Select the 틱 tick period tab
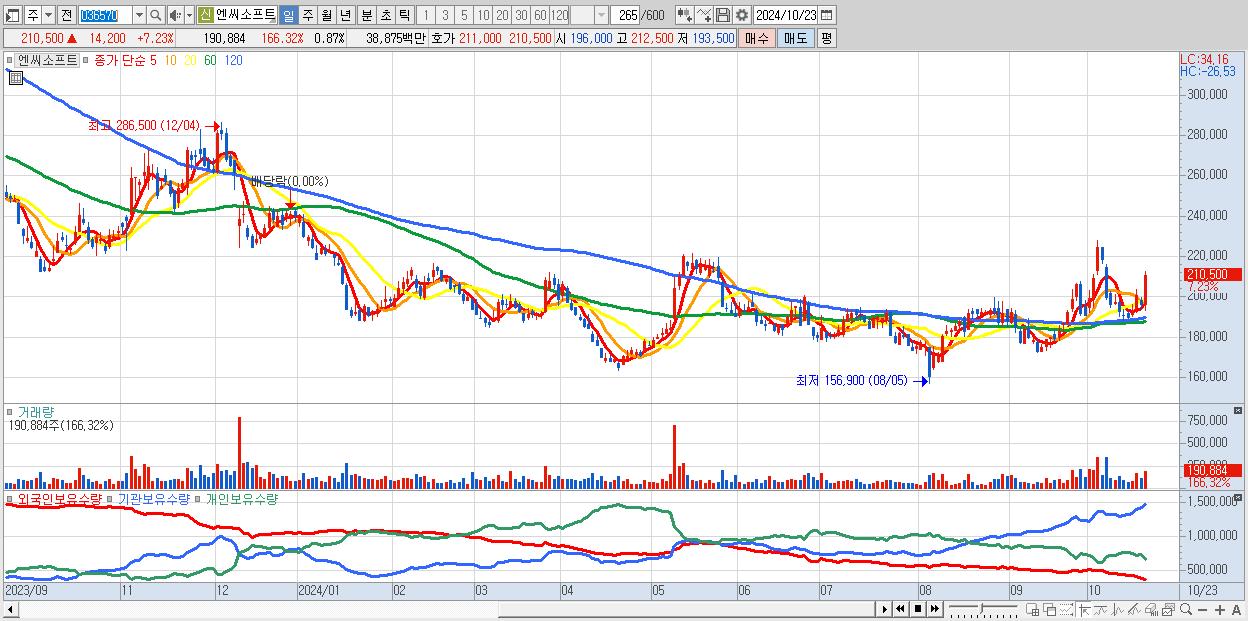This screenshot has width=1248, height=621. 404,15
